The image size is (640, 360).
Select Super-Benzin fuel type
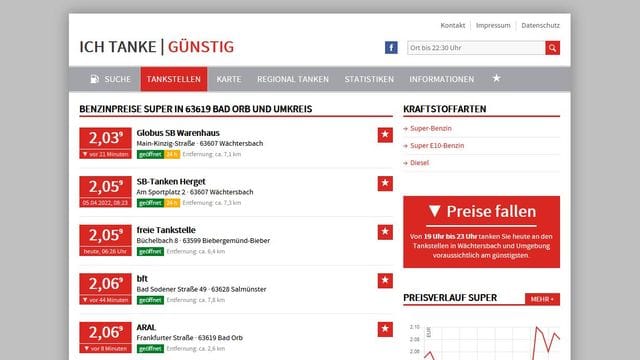[x=431, y=128]
